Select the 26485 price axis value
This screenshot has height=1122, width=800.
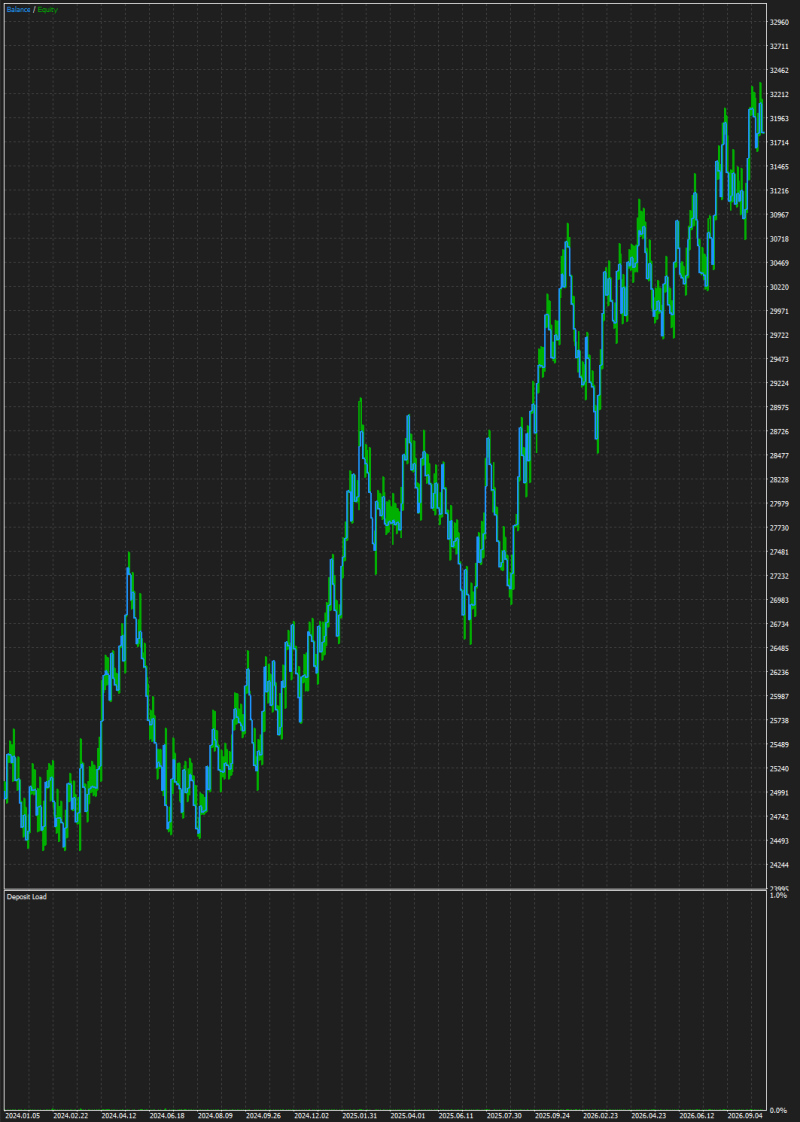point(779,648)
